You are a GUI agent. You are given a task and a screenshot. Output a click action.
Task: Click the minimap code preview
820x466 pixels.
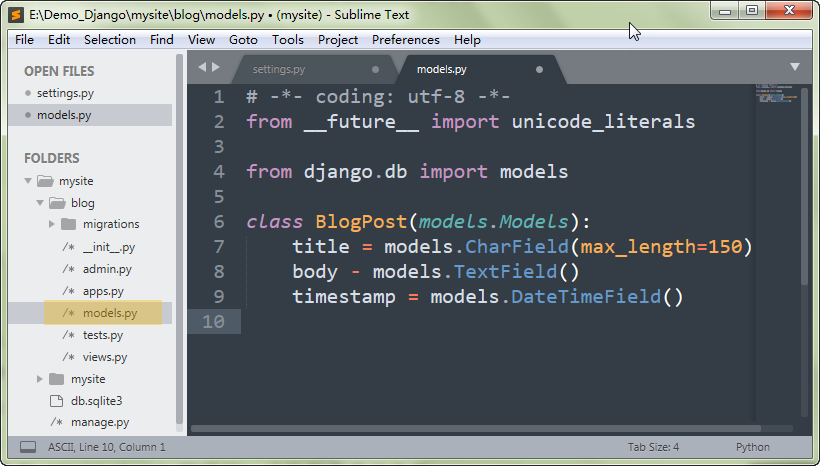point(777,93)
